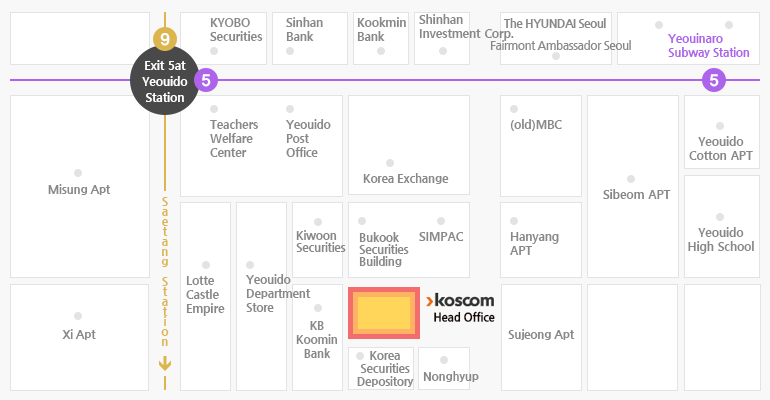Click the KYOBO Securities block
The width and height of the screenshot is (770, 400).
click(223, 38)
